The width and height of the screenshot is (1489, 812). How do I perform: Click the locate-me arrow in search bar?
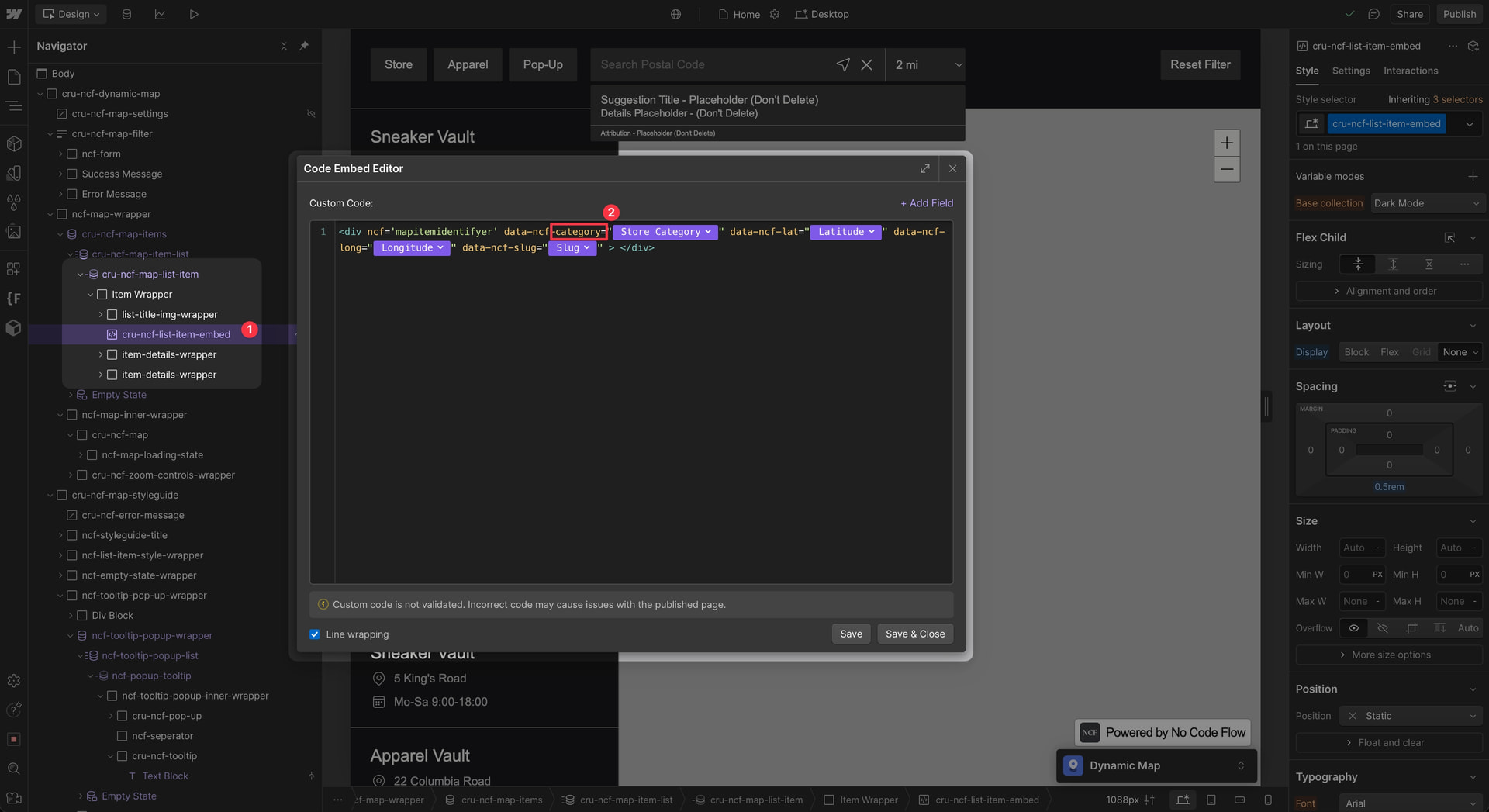pyautogui.click(x=843, y=65)
